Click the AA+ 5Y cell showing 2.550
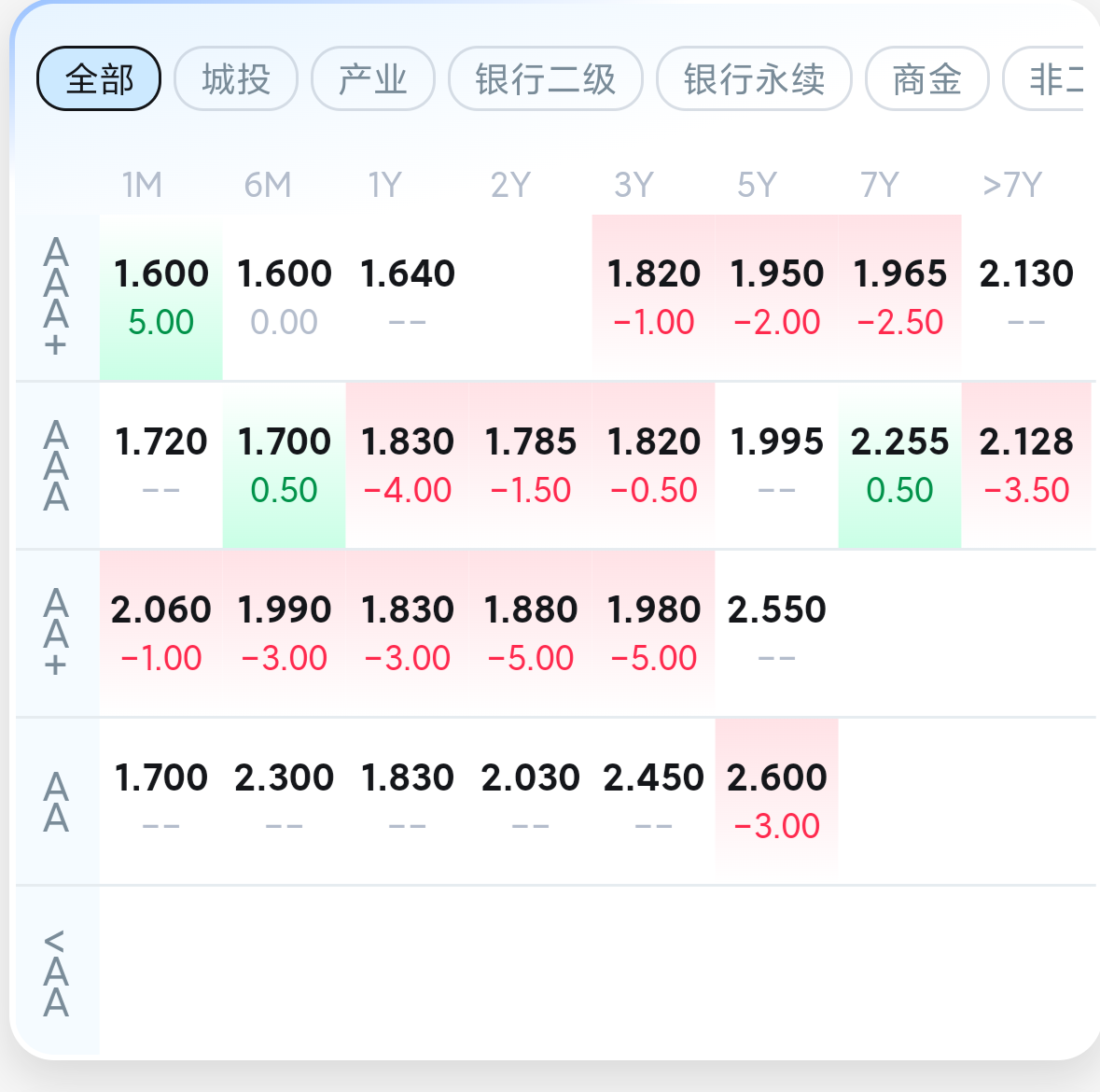The height and width of the screenshot is (1092, 1100). (x=776, y=634)
